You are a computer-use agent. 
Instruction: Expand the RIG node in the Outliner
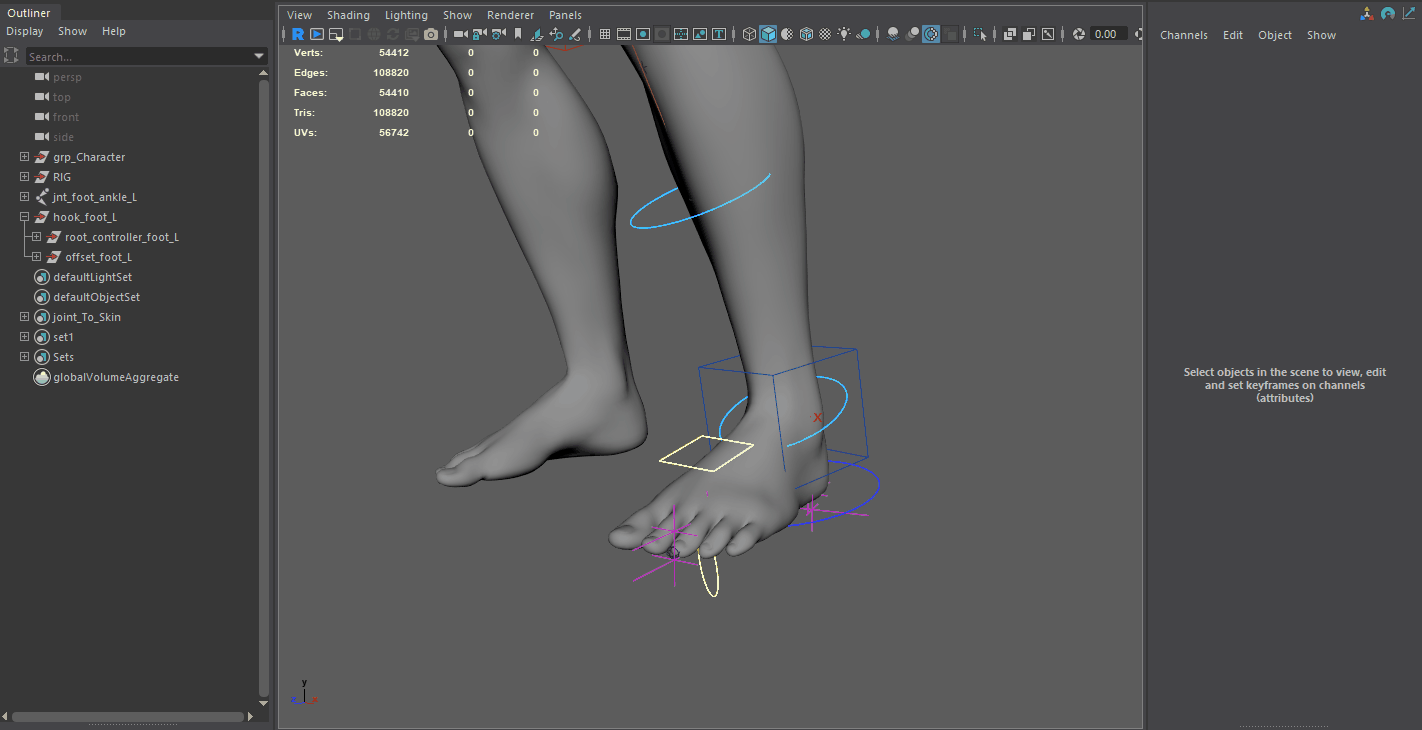click(x=23, y=177)
